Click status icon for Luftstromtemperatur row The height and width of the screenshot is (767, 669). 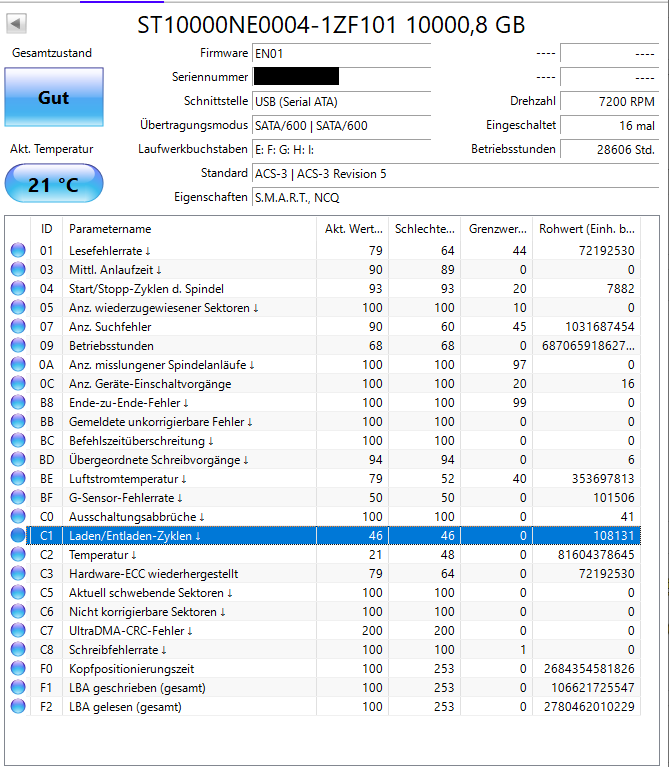[x=18, y=478]
